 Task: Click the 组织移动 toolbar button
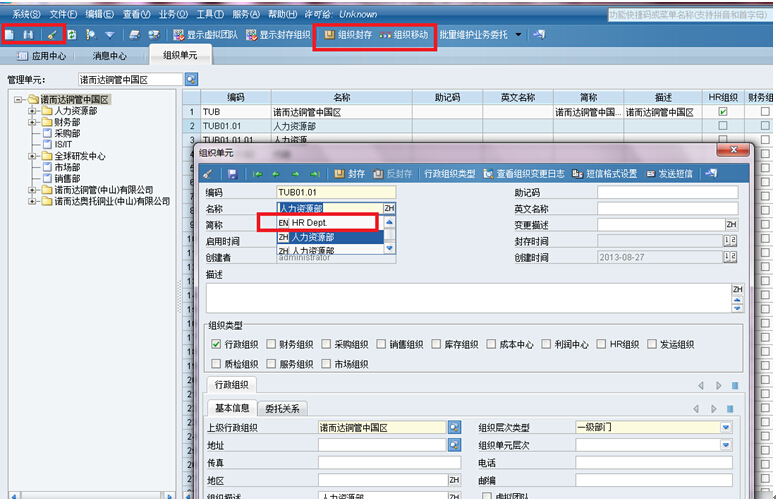pos(404,34)
